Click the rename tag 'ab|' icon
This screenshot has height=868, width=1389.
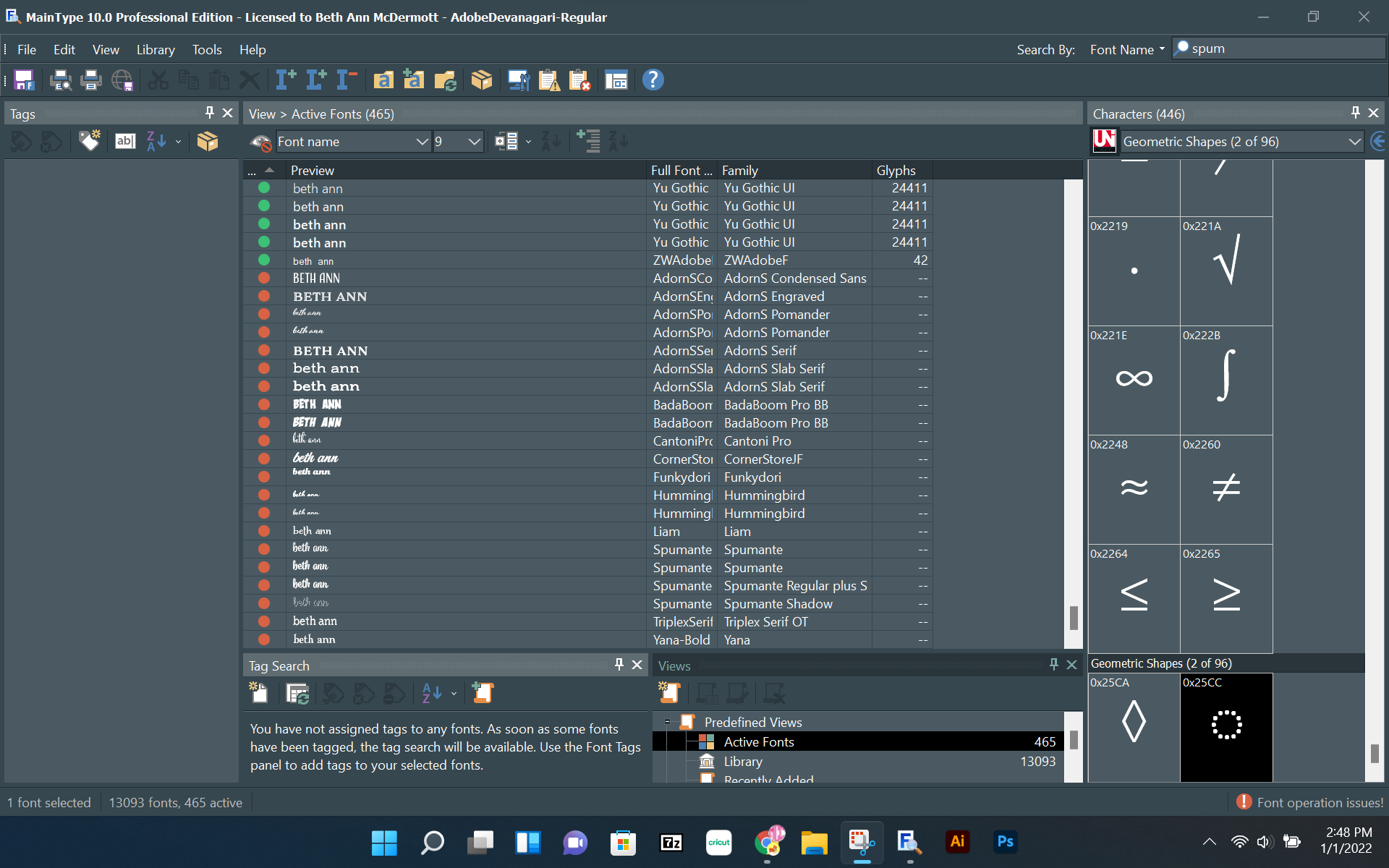[124, 141]
